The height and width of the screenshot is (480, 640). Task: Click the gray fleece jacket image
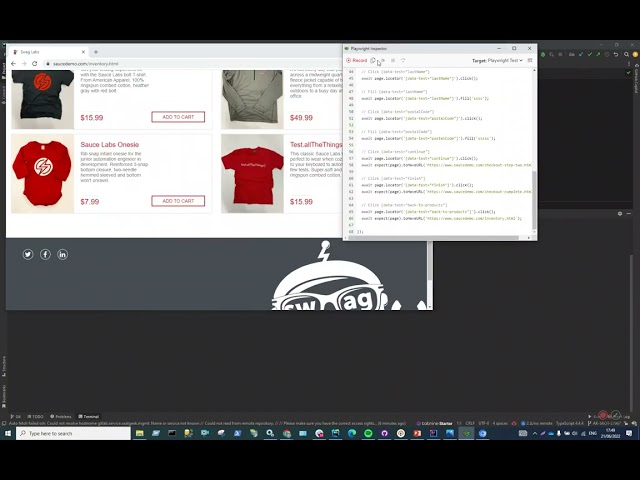tap(252, 99)
